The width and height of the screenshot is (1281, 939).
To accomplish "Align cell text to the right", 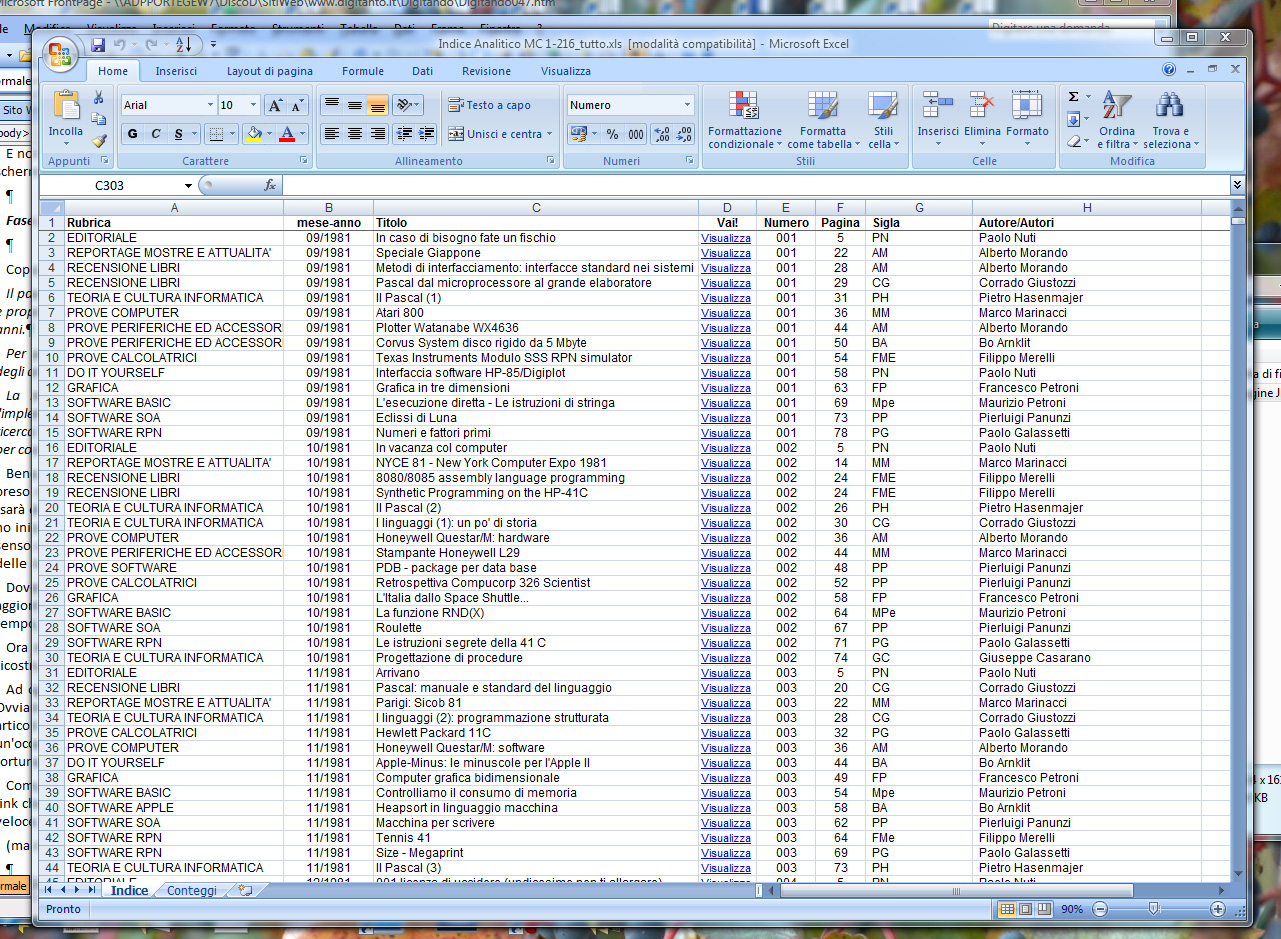I will tap(377, 134).
